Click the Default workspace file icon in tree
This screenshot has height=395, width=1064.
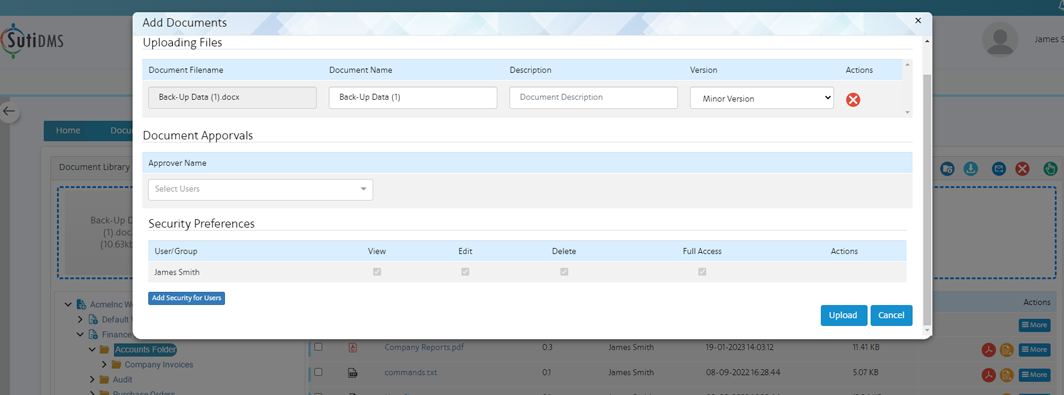(94, 319)
